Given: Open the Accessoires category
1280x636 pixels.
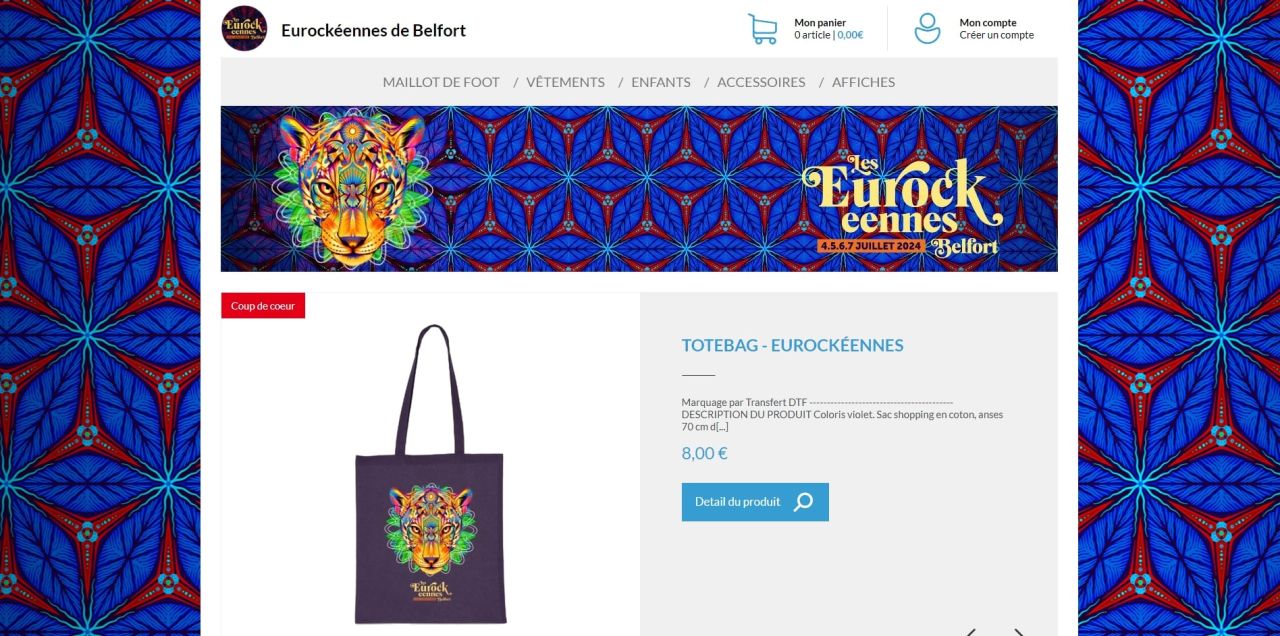Looking at the screenshot, I should coord(761,82).
